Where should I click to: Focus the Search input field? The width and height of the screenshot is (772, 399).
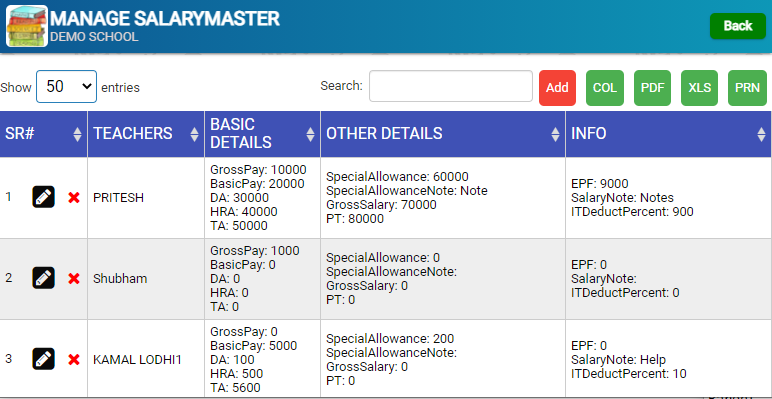click(x=451, y=86)
